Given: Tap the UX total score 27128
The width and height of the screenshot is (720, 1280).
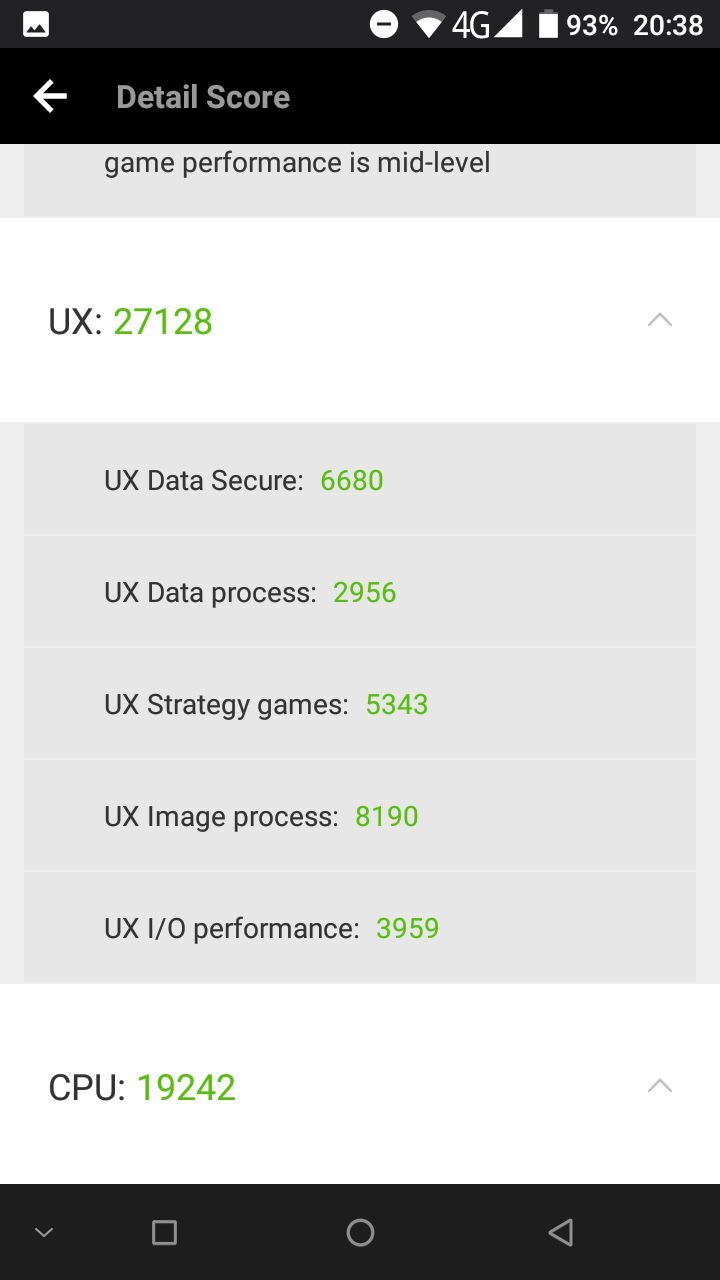Looking at the screenshot, I should coord(162,321).
